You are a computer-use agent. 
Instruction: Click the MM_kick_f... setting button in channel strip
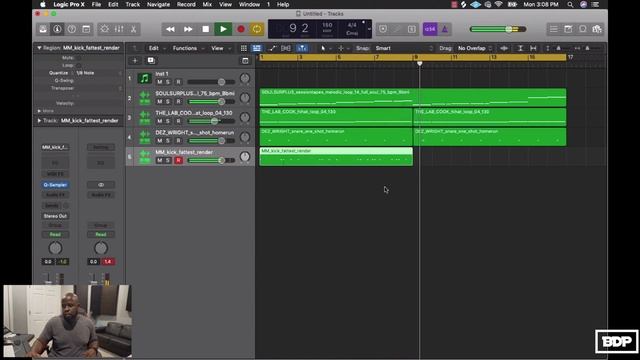click(x=55, y=147)
